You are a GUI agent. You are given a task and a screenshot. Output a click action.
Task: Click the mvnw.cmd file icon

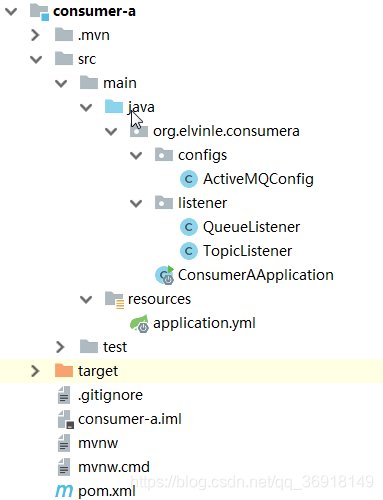(x=64, y=467)
